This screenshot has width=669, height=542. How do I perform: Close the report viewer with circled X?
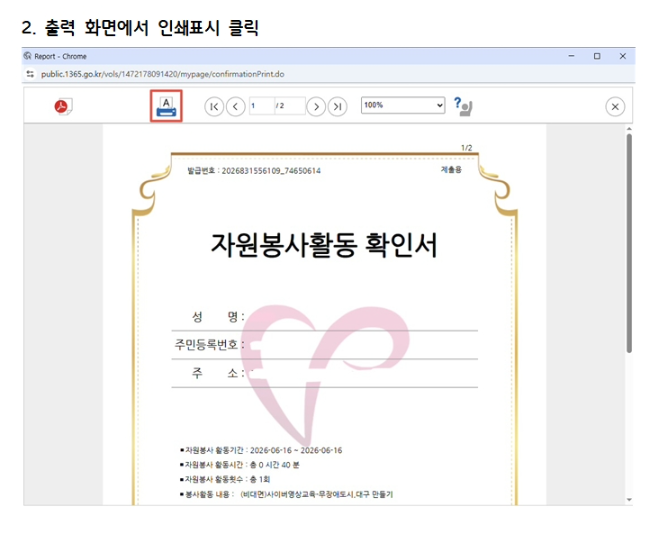pos(615,107)
